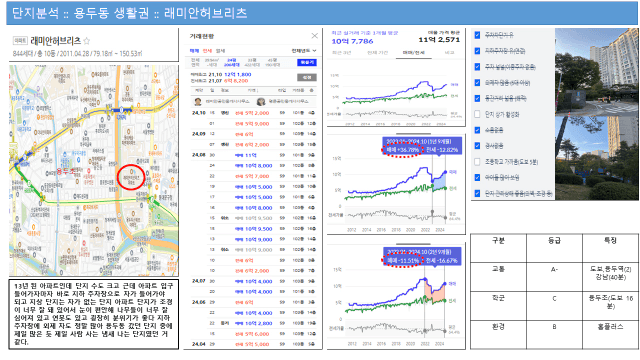Click the 매매 11억 transaction row for 24.08
Screen dimensions: 640x360
[x=253, y=155]
